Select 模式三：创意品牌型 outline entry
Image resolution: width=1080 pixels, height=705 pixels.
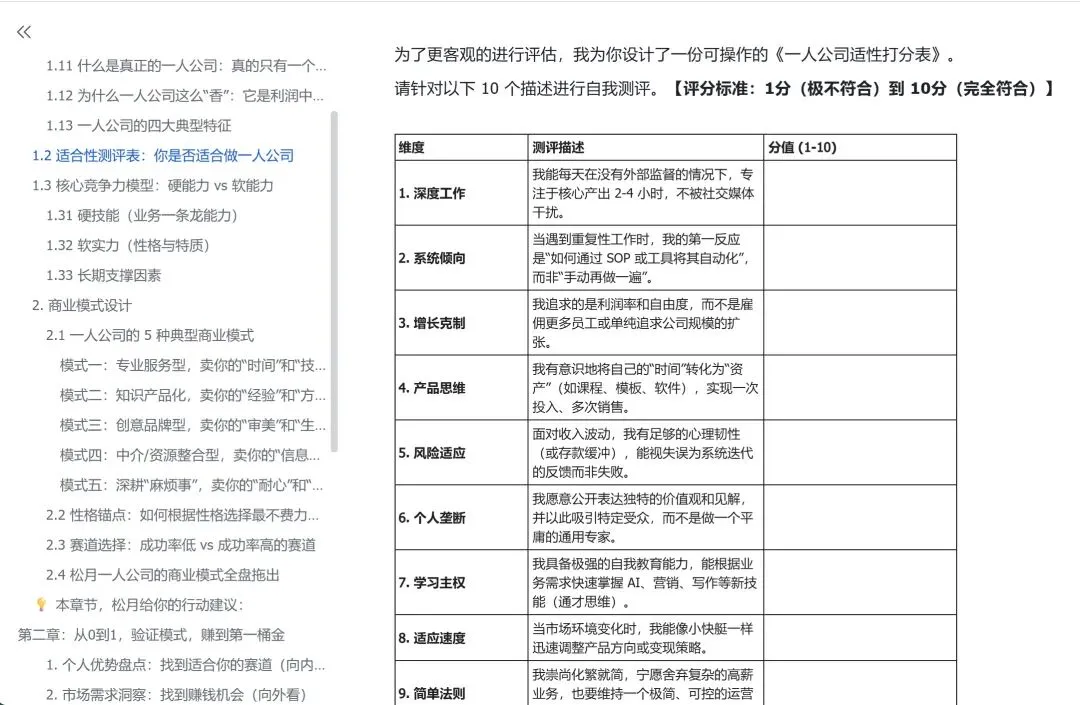click(x=193, y=425)
